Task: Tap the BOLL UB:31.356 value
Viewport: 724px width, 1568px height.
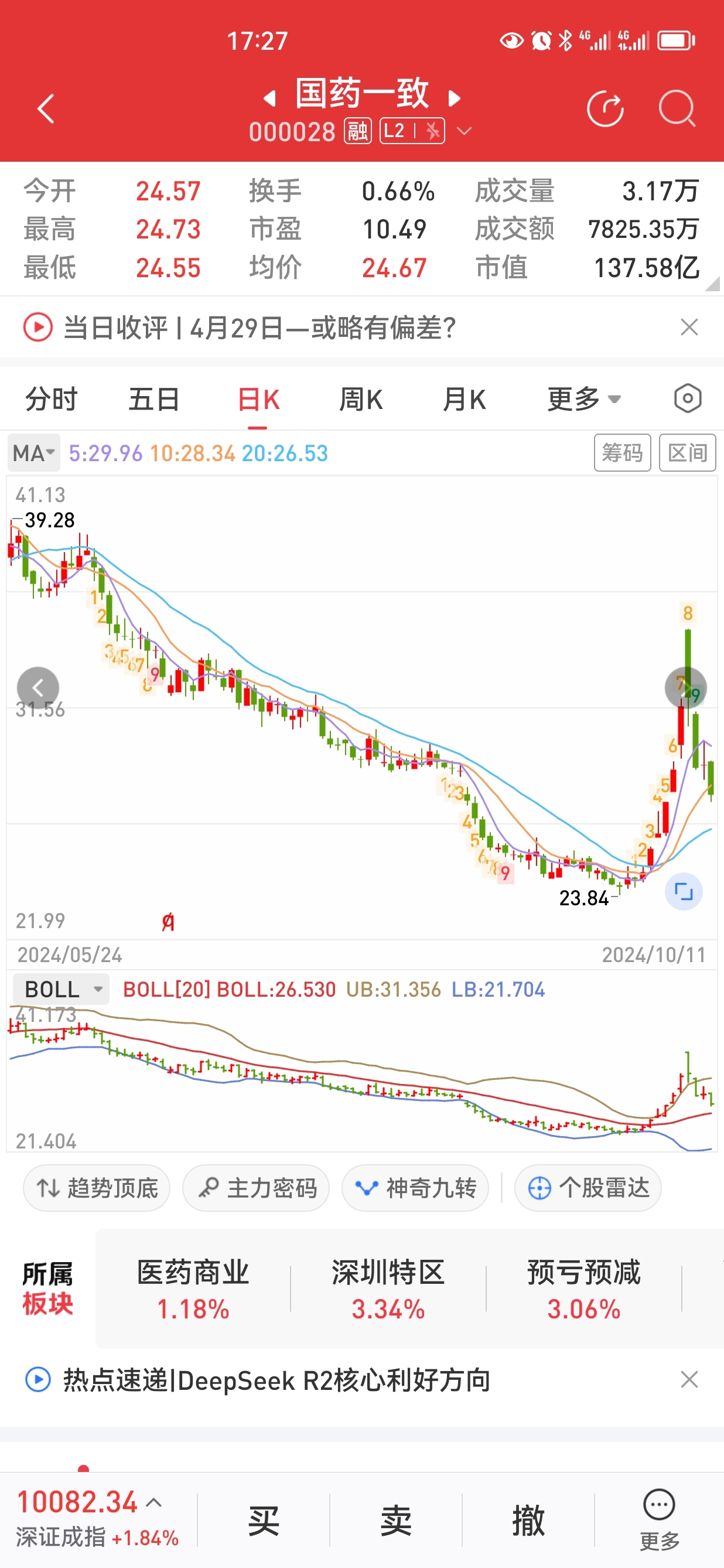Action: click(393, 990)
